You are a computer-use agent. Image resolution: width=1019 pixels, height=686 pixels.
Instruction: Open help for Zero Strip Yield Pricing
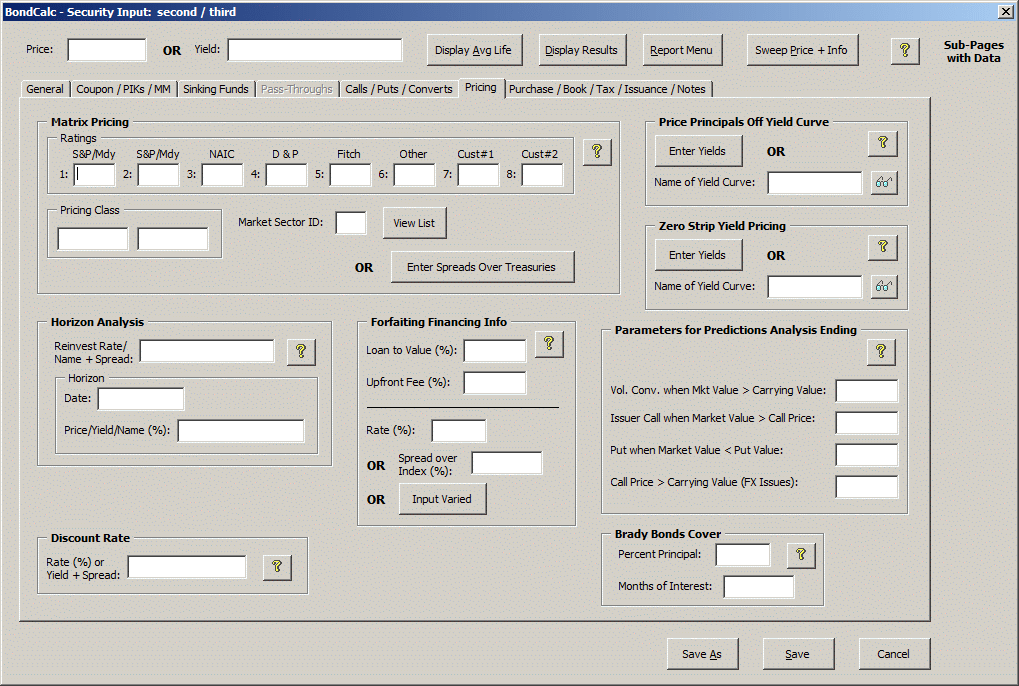[x=882, y=248]
